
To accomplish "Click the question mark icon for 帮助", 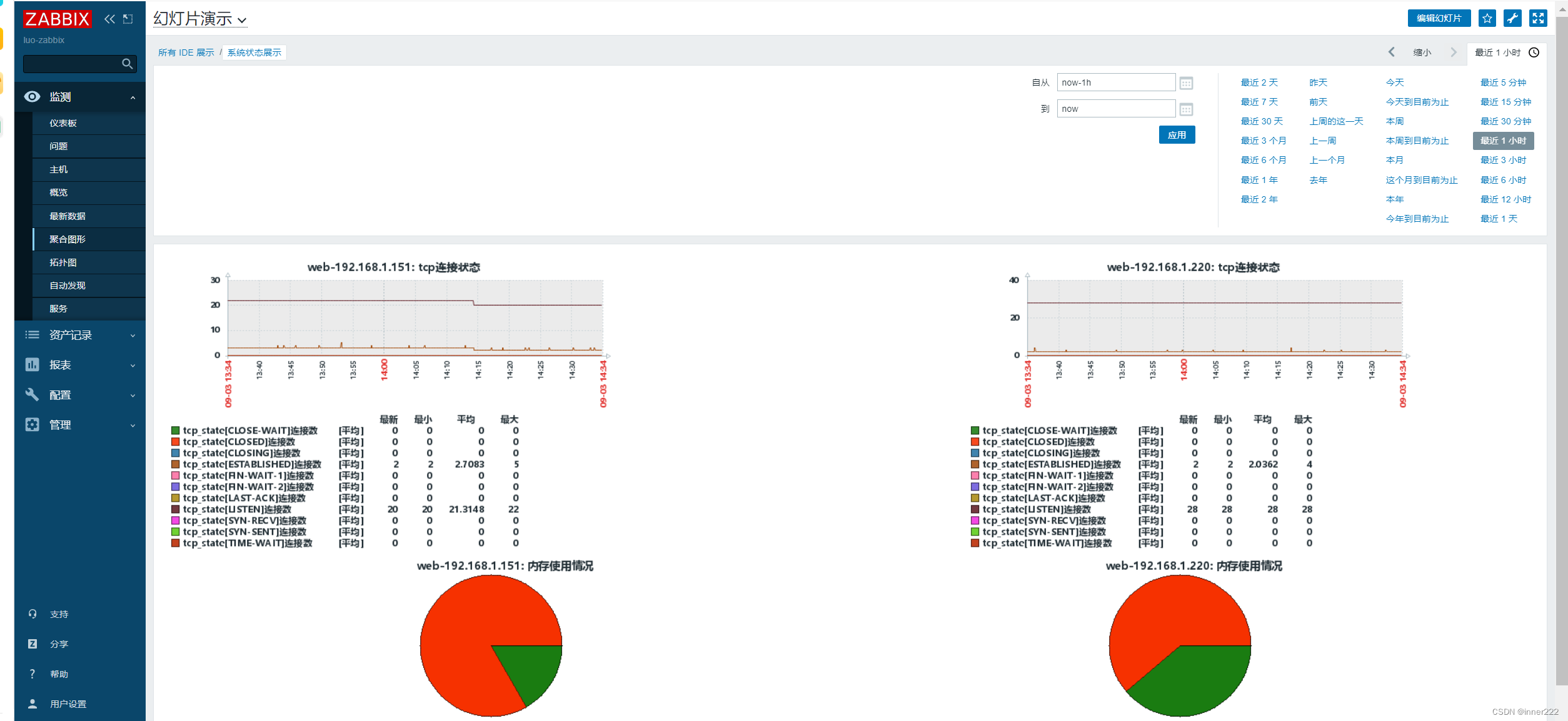I will pos(33,674).
